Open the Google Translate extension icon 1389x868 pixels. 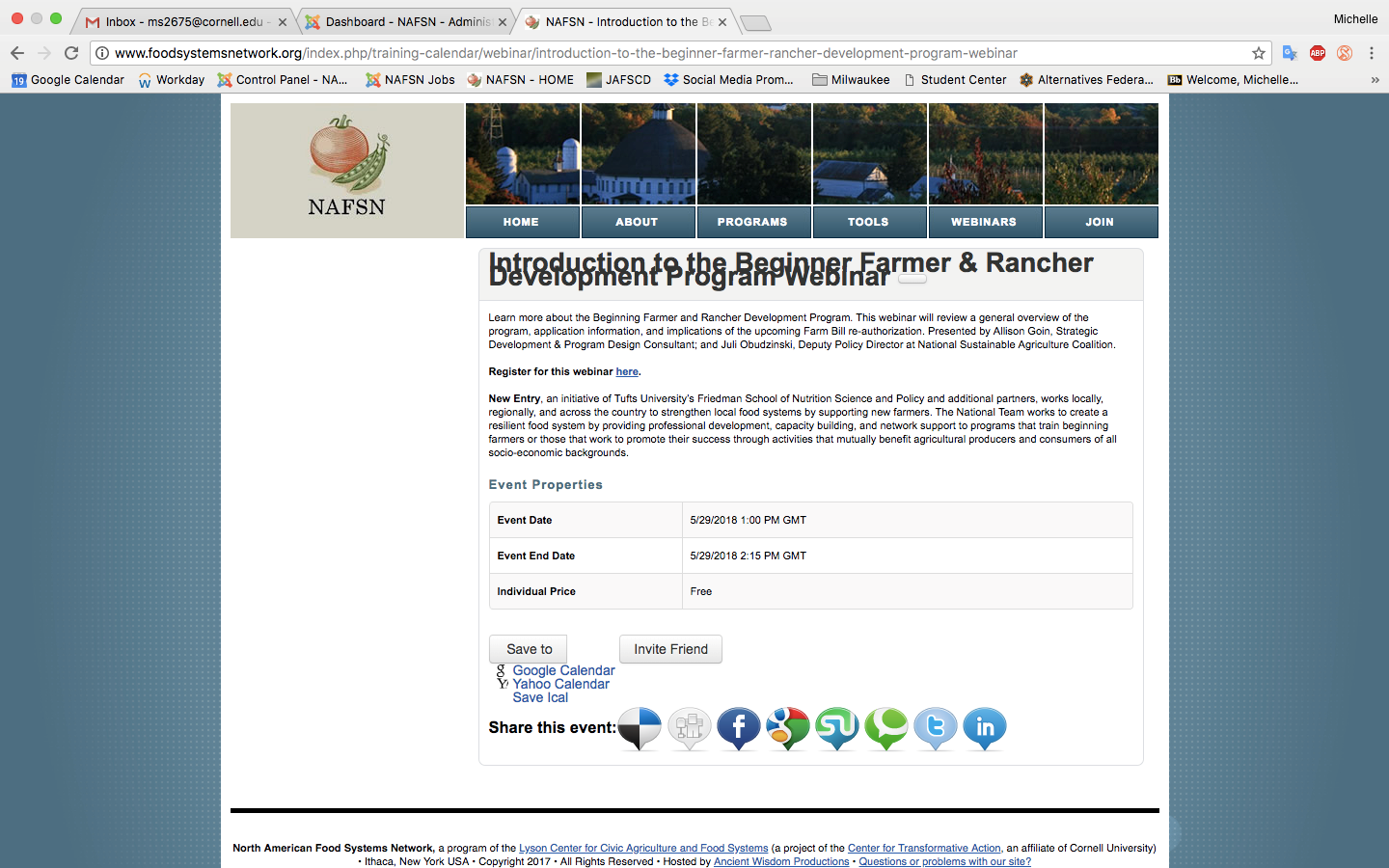click(x=1290, y=53)
